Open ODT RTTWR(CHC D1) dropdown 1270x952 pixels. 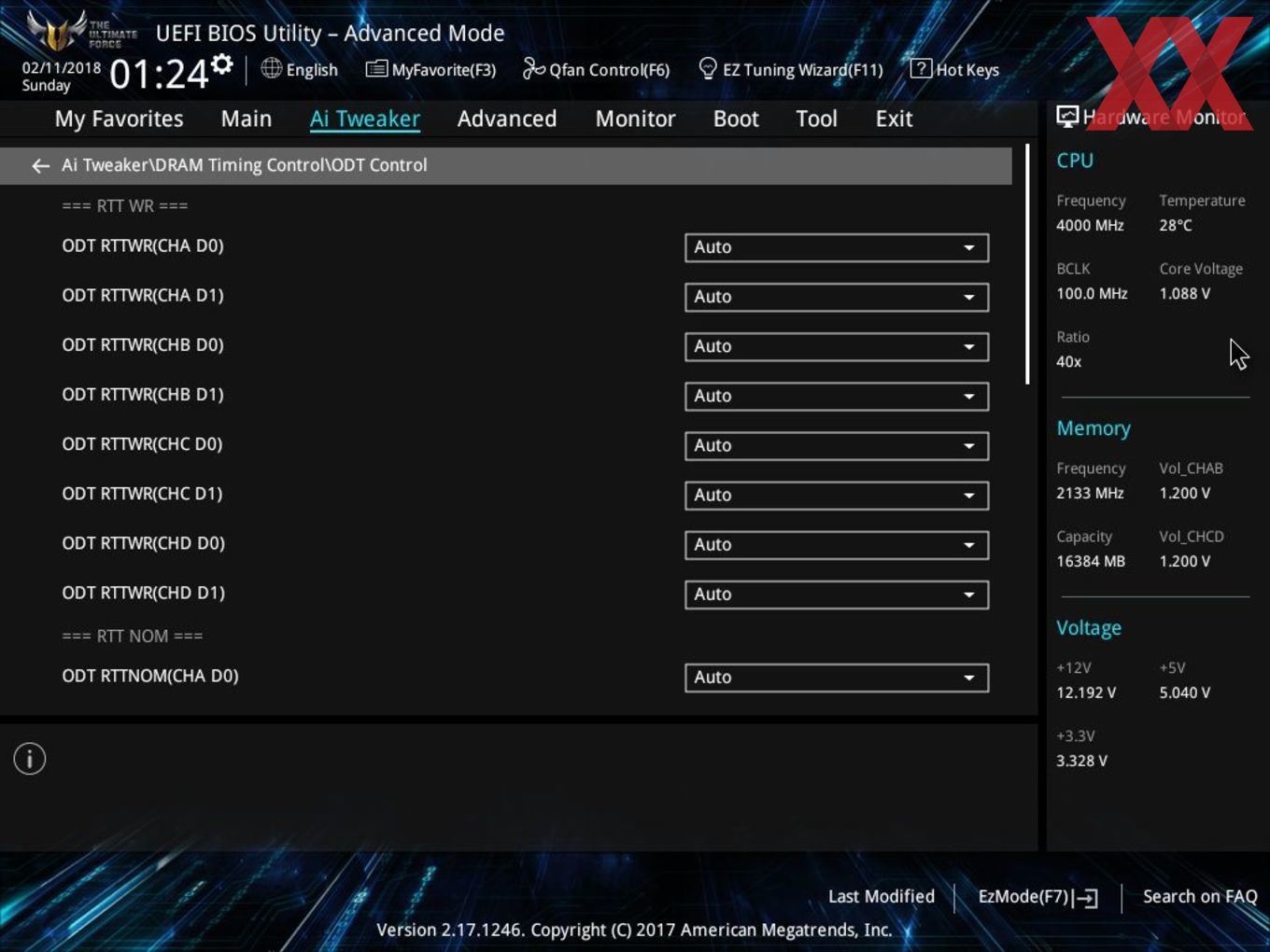point(837,495)
